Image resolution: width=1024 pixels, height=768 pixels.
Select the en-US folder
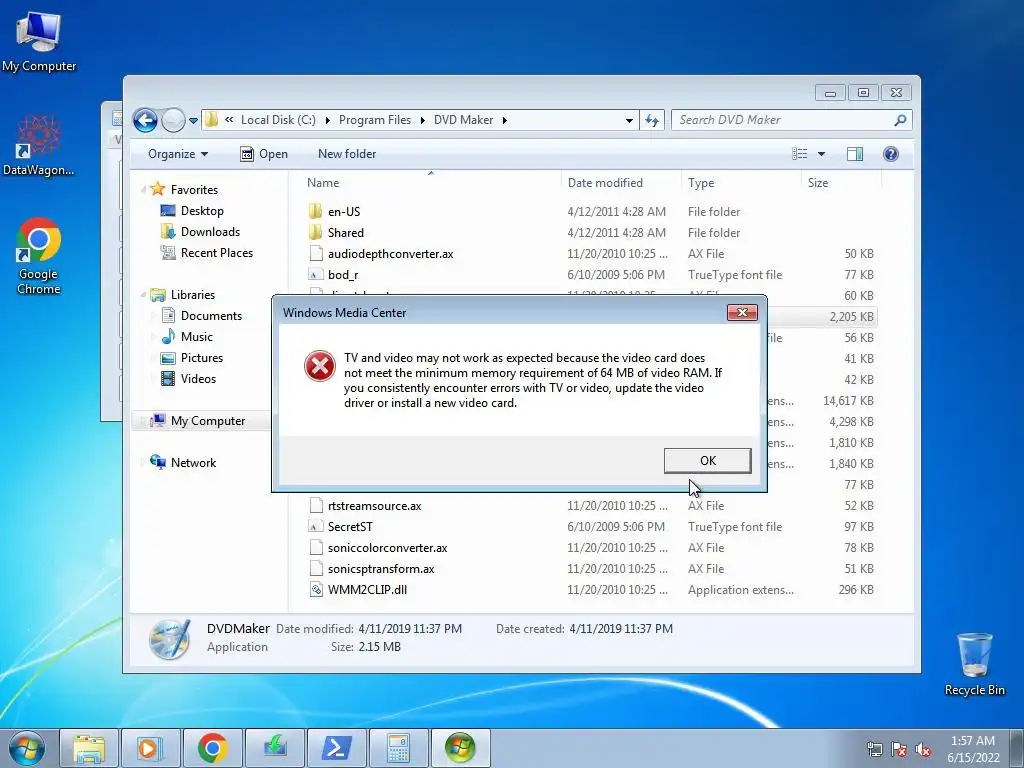pyautogui.click(x=344, y=212)
